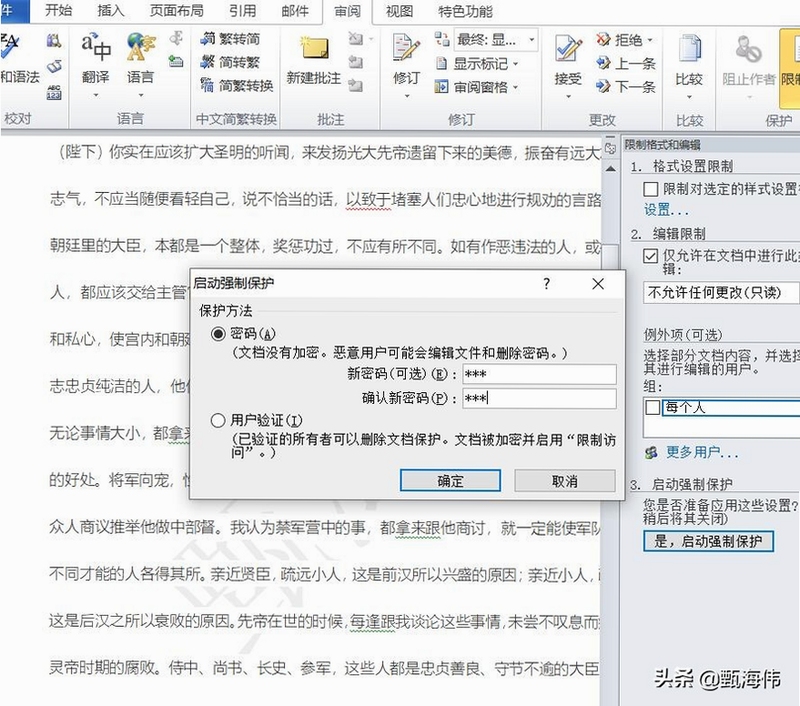Click the Translate (翻译) icon
Image resolution: width=800 pixels, height=706 pixels.
(95, 48)
